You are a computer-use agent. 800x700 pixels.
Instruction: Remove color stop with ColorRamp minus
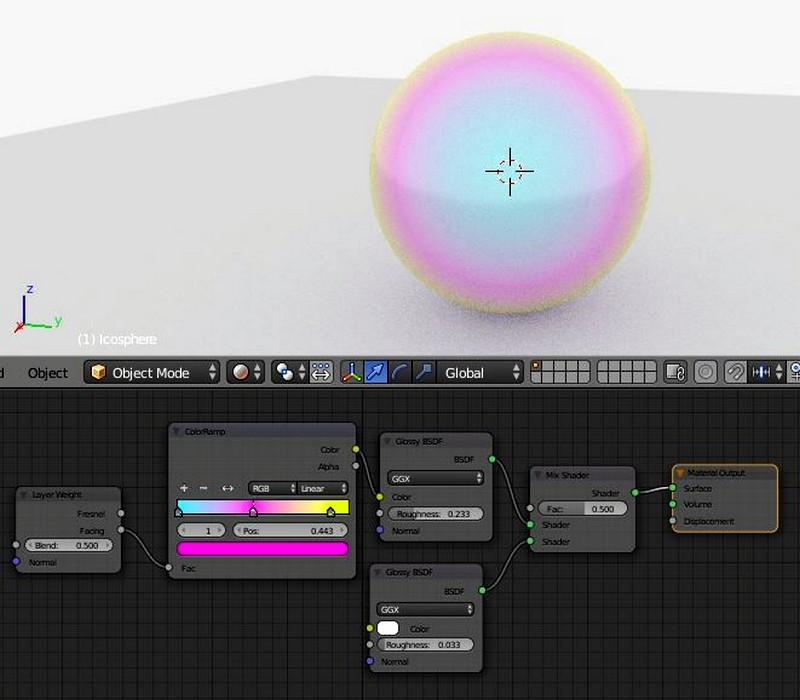[x=204, y=488]
